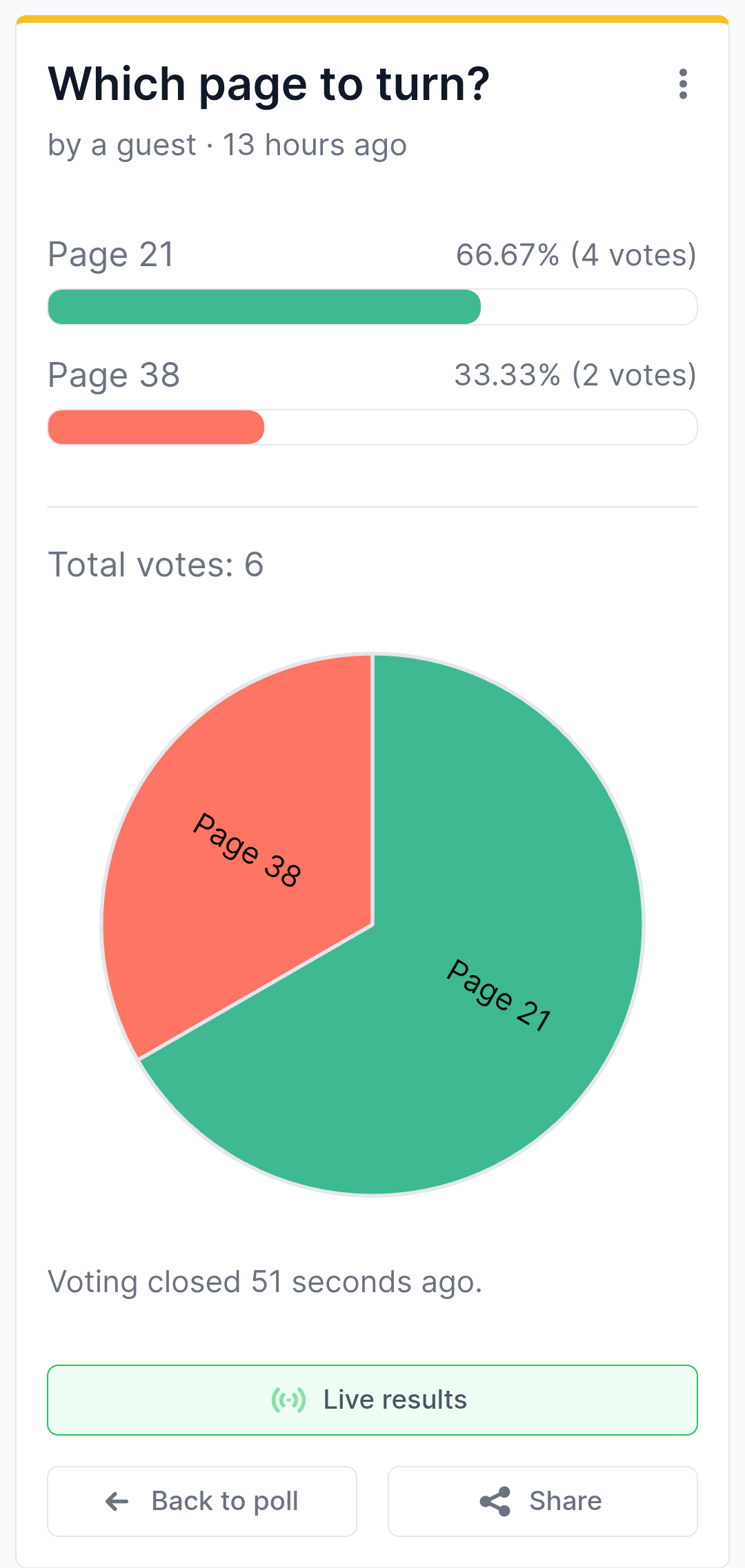Viewport: 745px width, 1568px height.
Task: Click the 'Voting closed 51 seconds ago' notice
Action: coord(265,1283)
